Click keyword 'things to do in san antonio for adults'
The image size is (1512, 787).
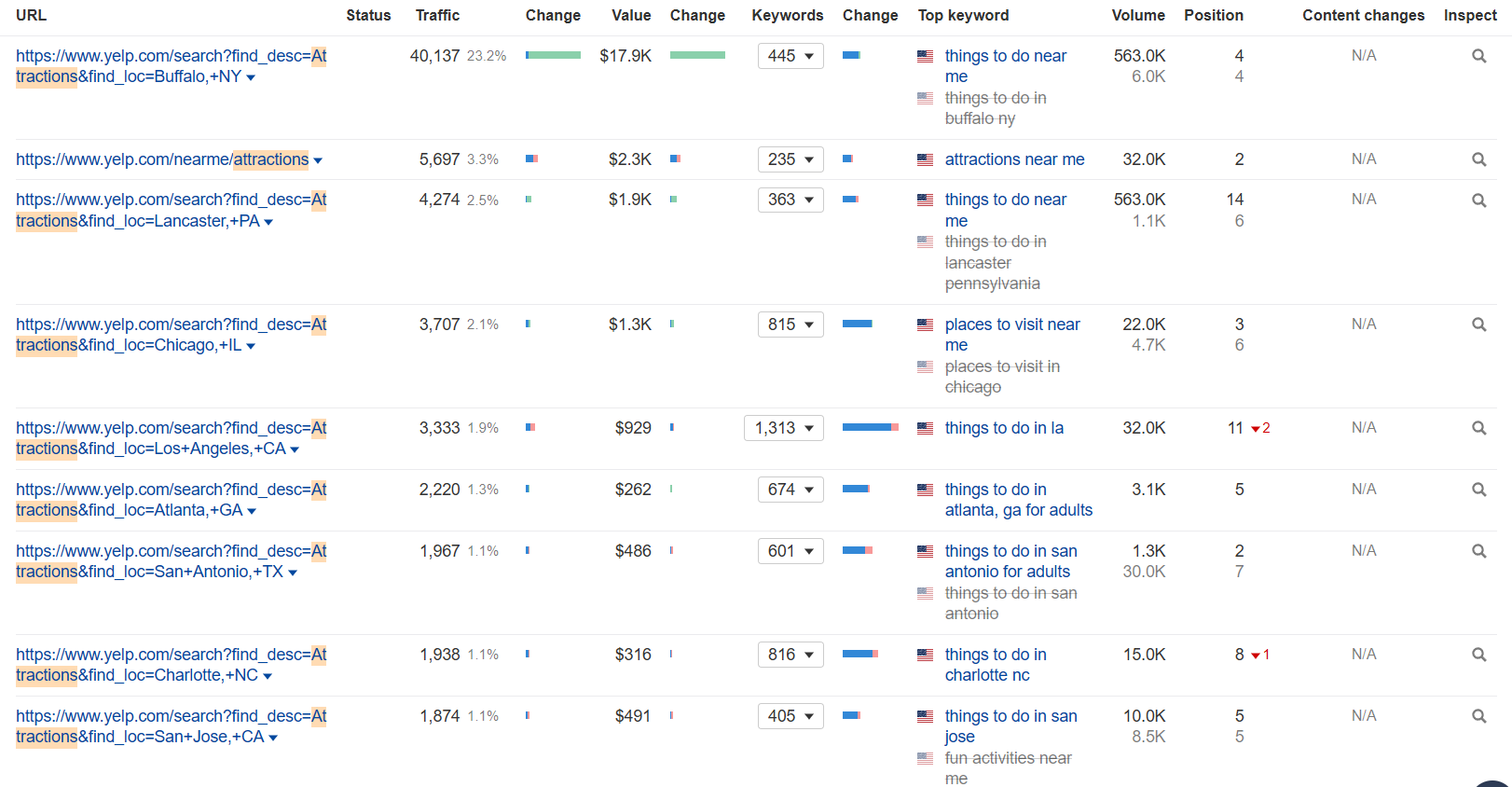1010,561
